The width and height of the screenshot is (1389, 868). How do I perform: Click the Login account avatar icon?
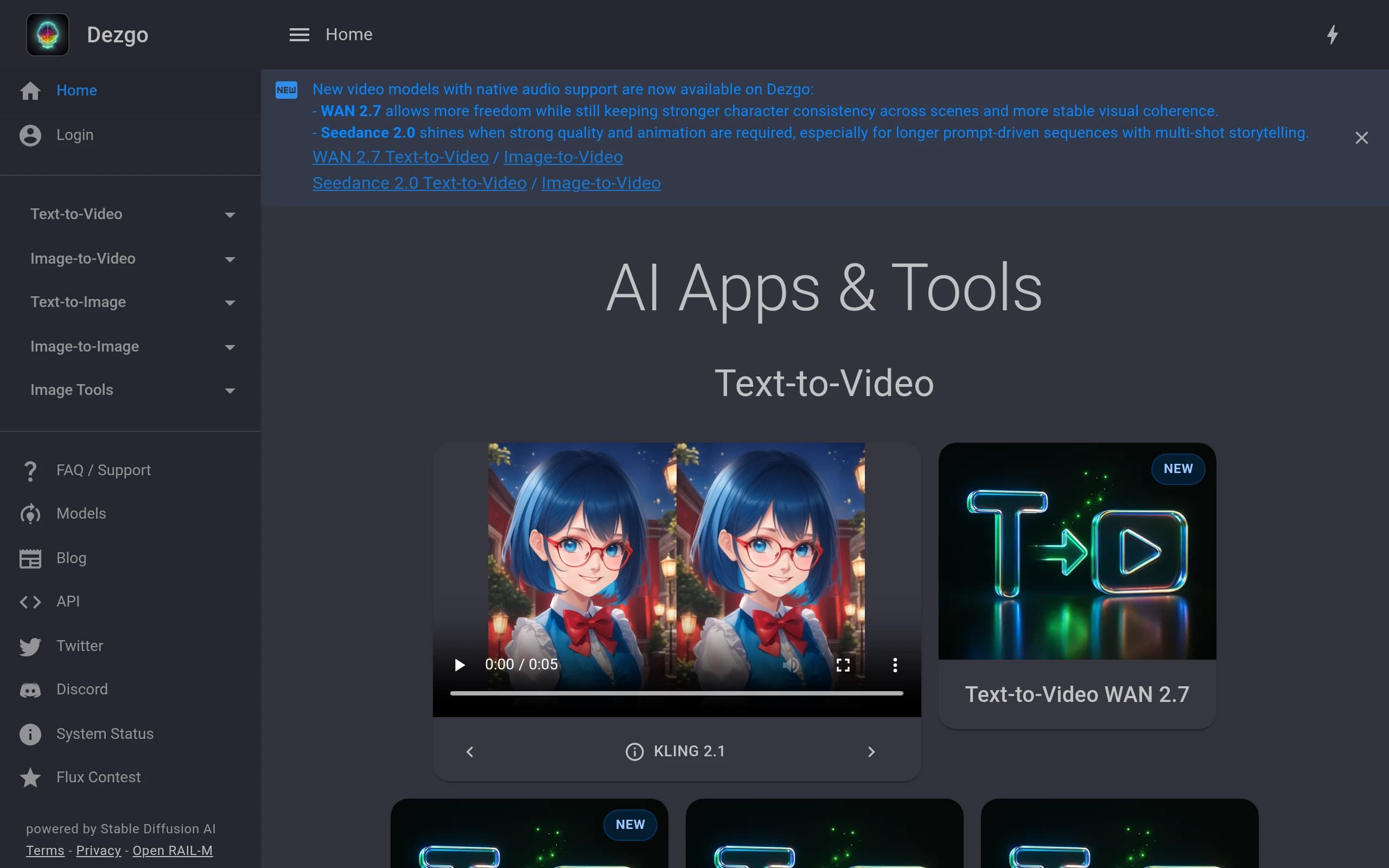(x=30, y=136)
